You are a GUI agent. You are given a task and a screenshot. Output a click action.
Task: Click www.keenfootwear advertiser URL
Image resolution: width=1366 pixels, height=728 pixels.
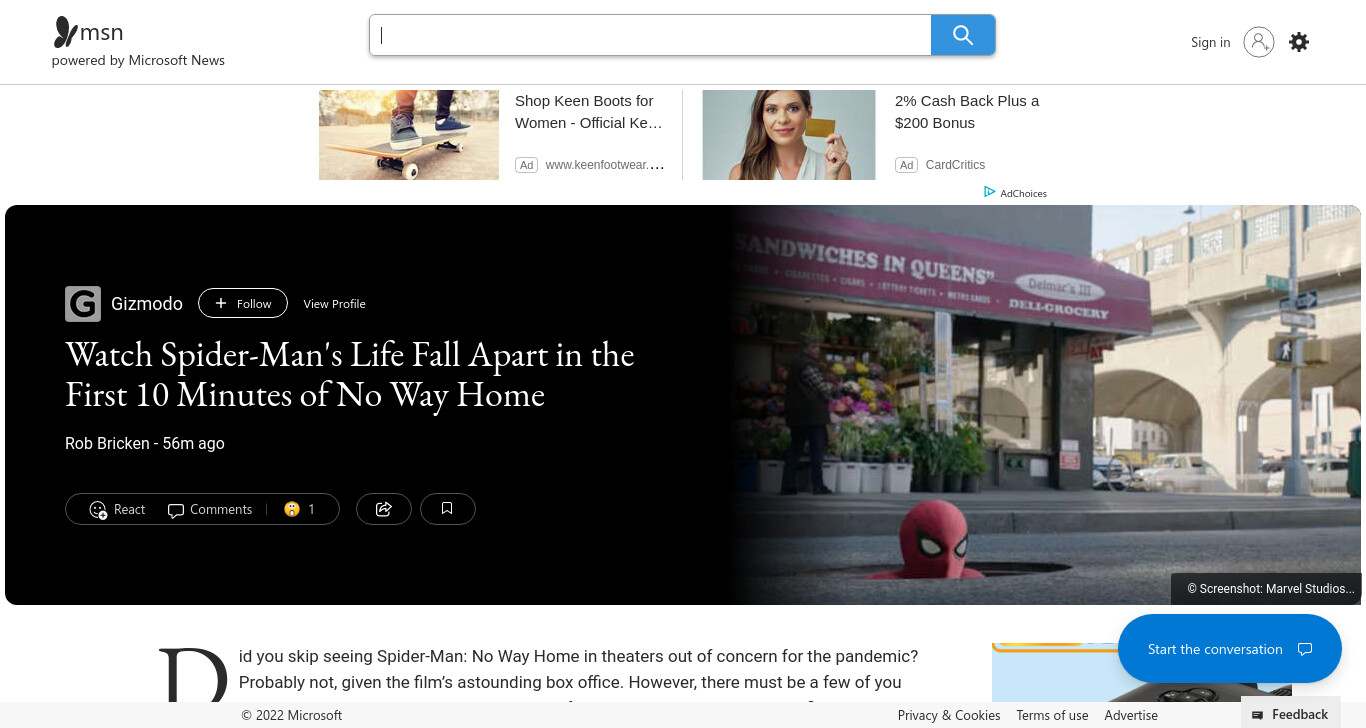point(605,165)
